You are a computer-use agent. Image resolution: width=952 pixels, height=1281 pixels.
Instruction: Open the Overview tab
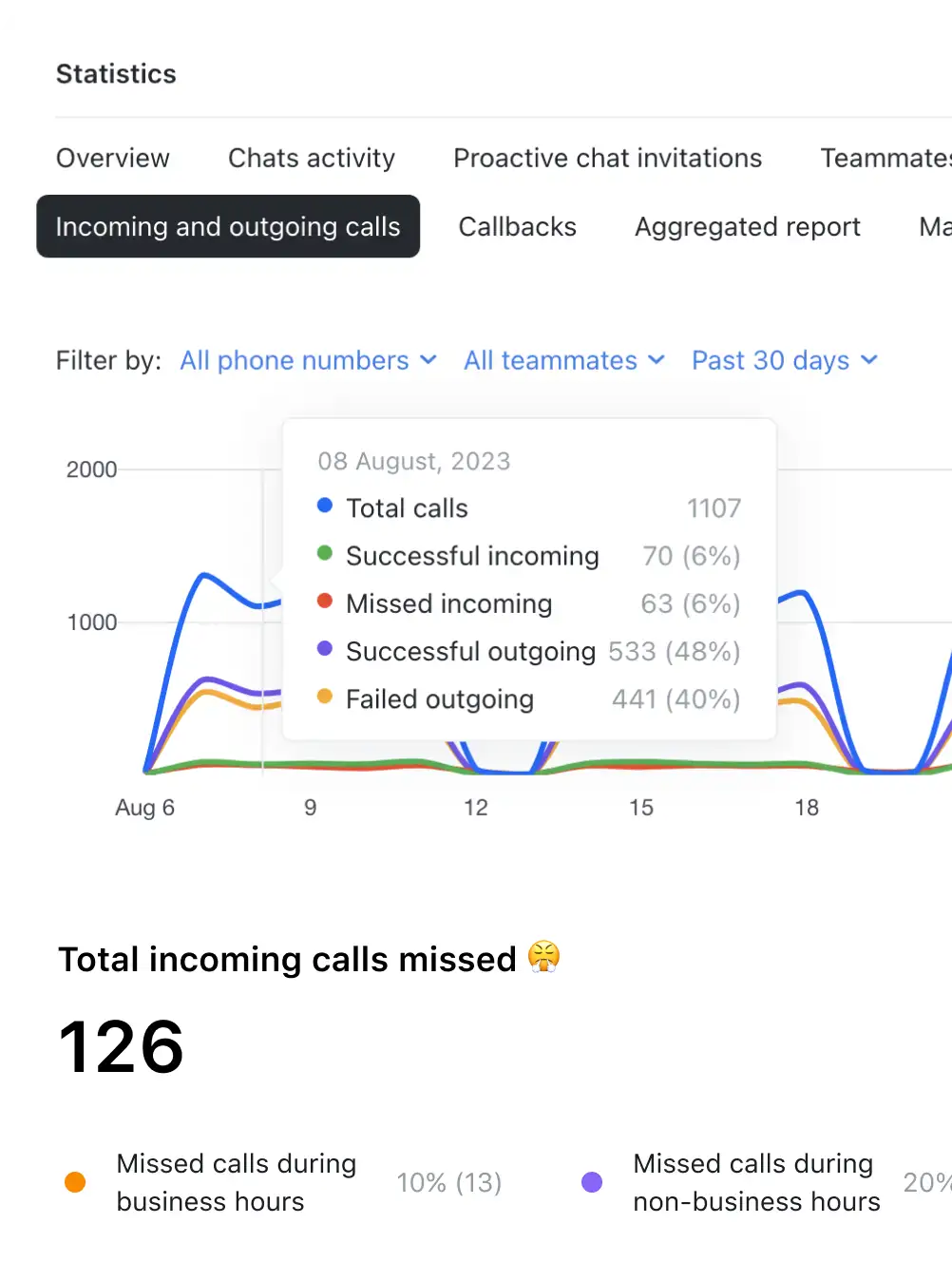(112, 158)
